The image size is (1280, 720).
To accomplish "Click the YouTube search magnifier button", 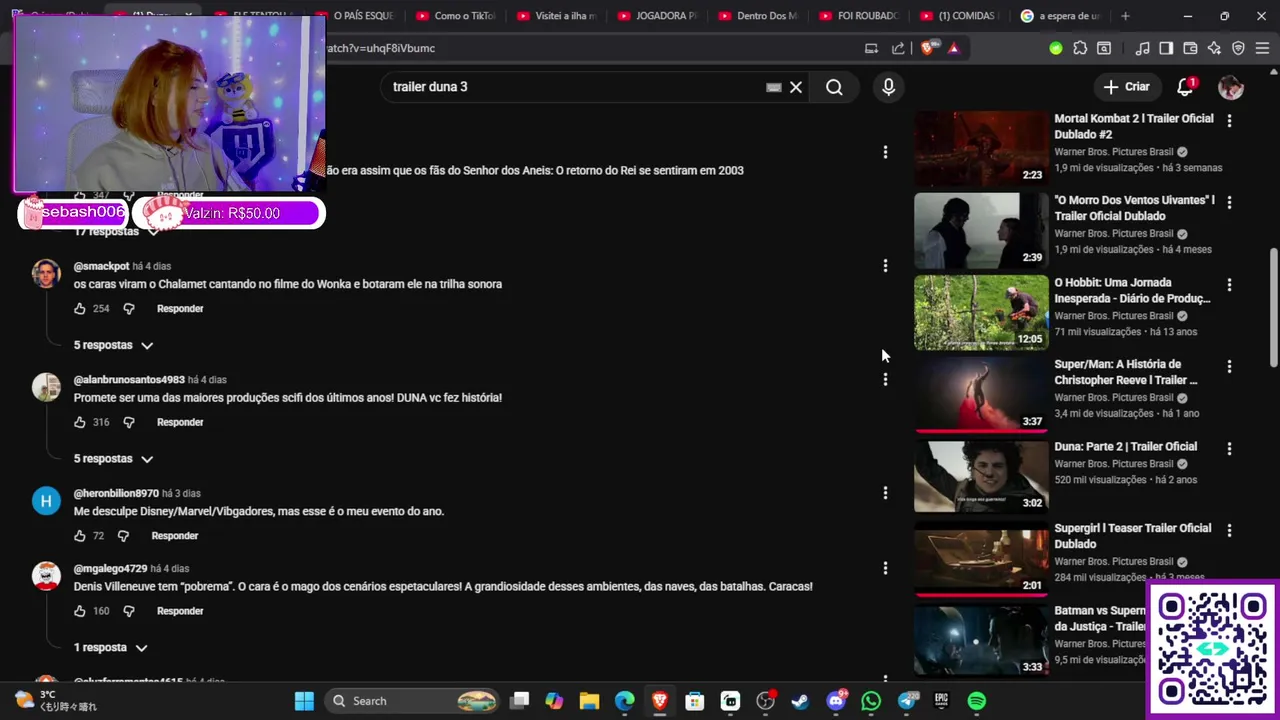I will tap(834, 87).
